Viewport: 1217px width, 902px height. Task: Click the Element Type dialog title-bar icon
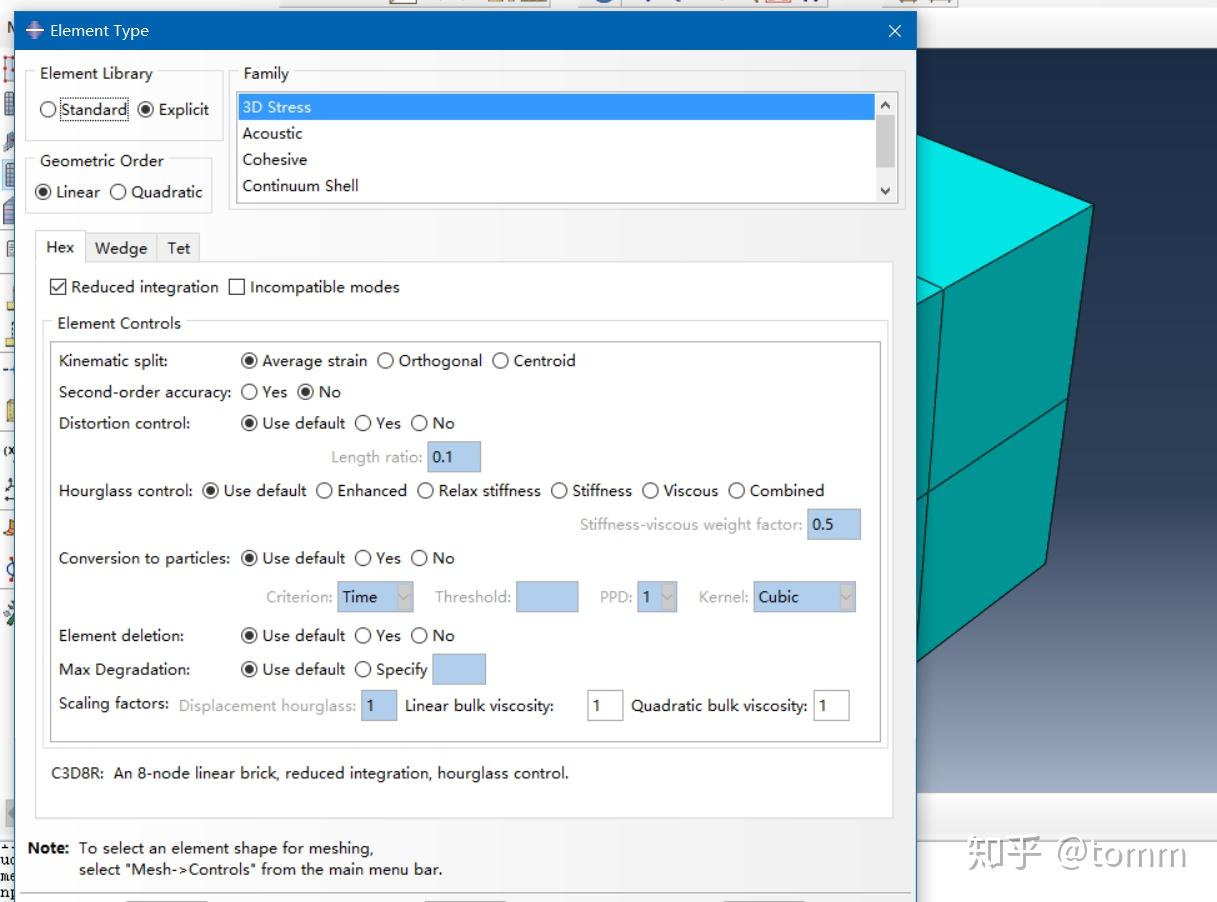click(x=35, y=30)
